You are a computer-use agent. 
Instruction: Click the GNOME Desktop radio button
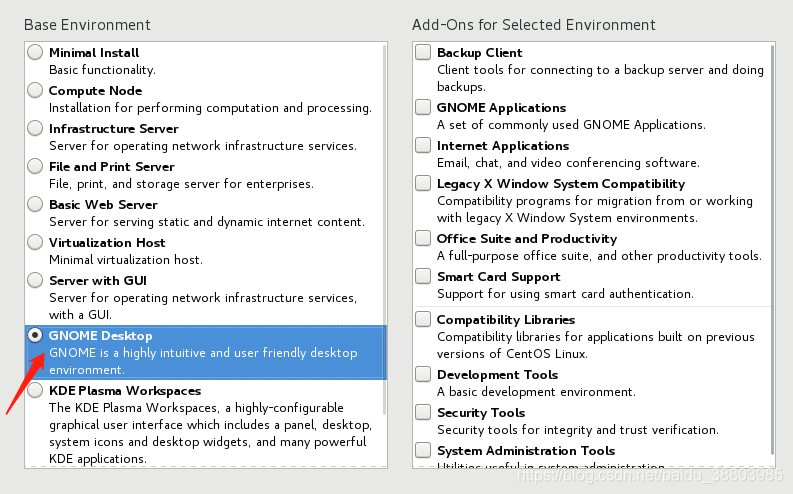coord(36,336)
